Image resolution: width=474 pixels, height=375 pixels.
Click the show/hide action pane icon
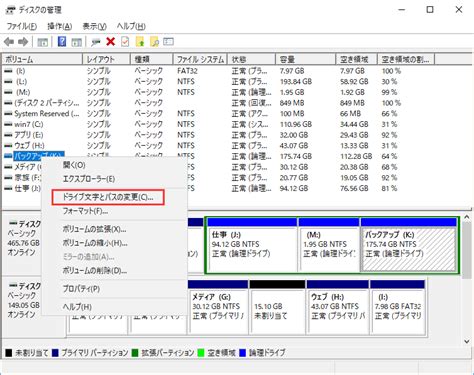76,42
